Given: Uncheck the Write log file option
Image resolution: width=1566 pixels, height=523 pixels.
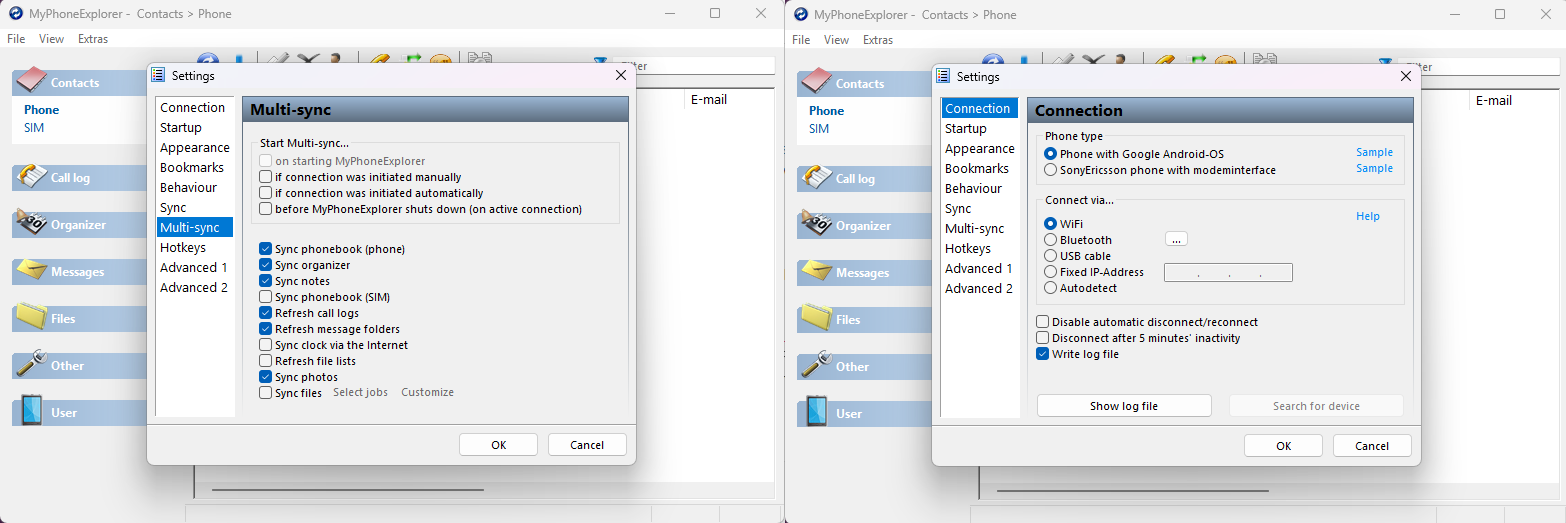Looking at the screenshot, I should [1043, 354].
